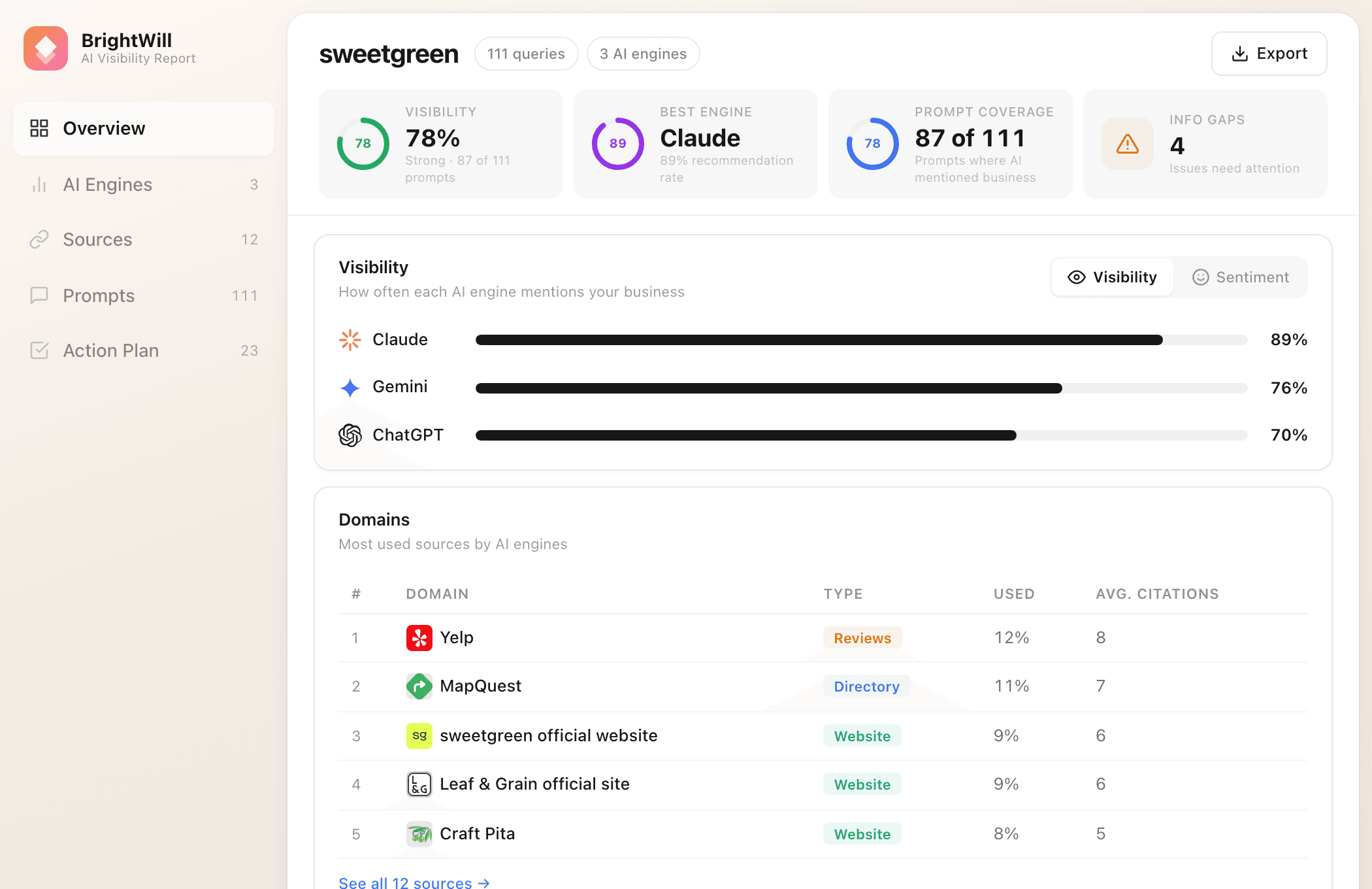
Task: Open the Overview section
Action: [x=144, y=129]
